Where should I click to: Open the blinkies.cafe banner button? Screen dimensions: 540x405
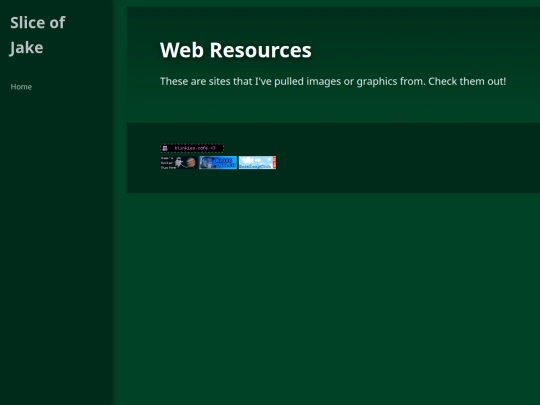192,148
